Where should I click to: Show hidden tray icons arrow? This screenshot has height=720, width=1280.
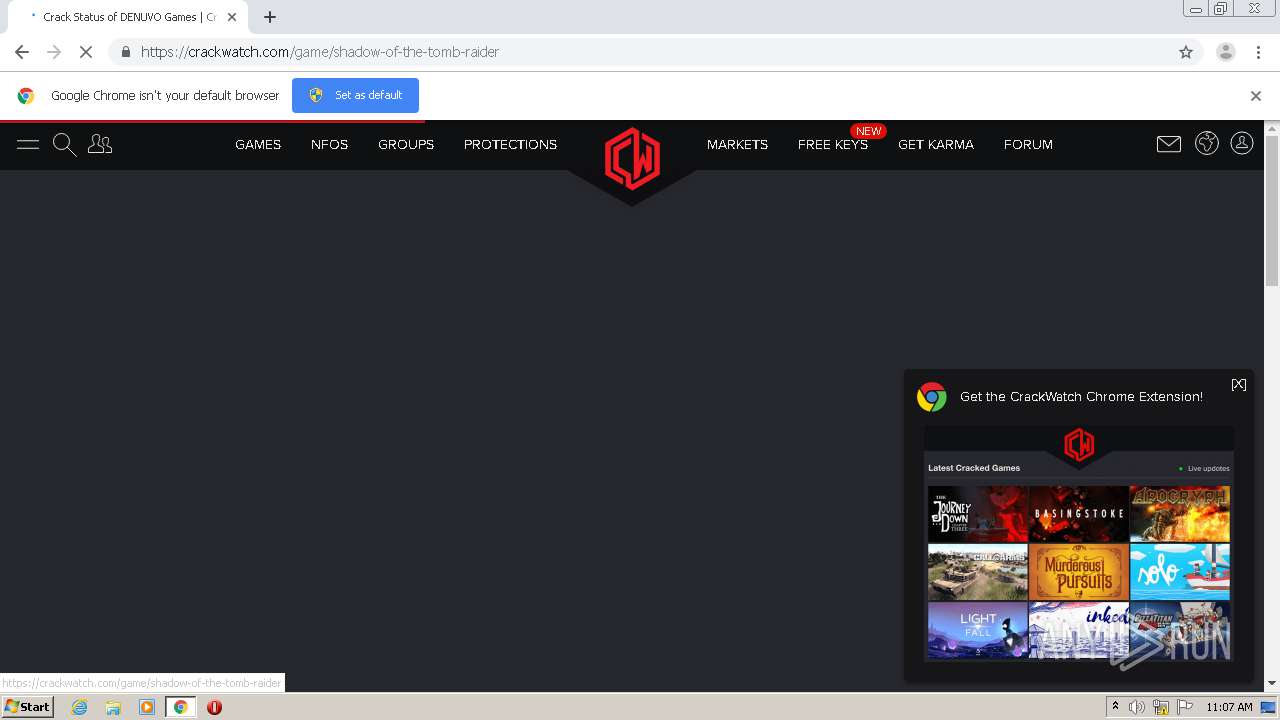click(x=1115, y=707)
